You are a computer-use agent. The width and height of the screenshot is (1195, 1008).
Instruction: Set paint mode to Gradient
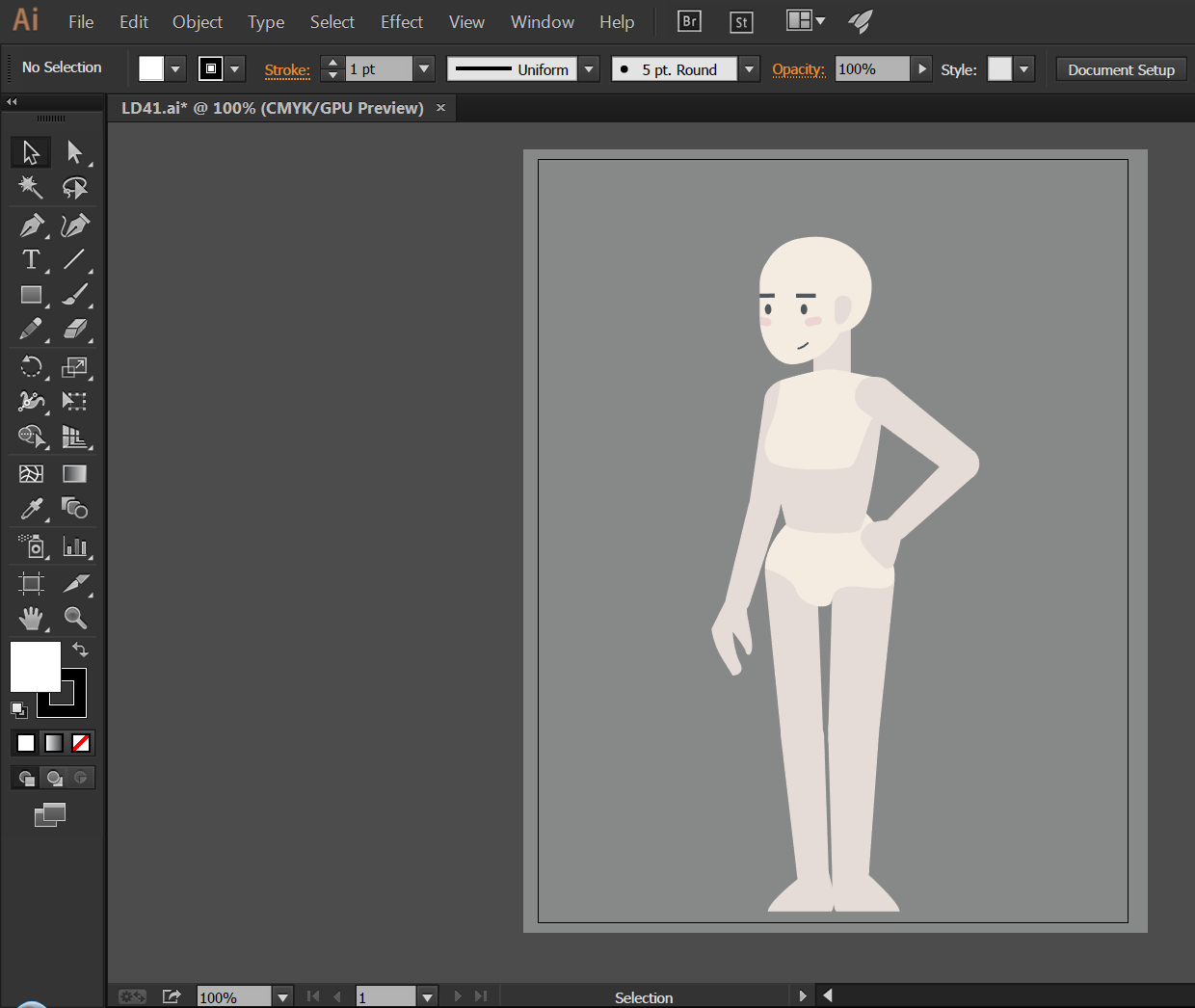click(54, 743)
